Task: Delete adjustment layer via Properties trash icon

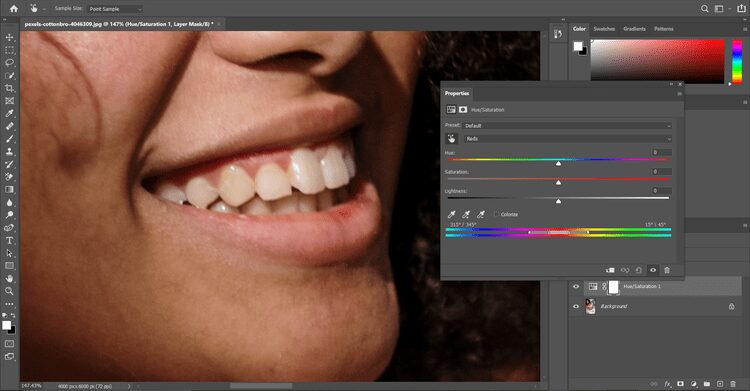Action: tap(667, 270)
